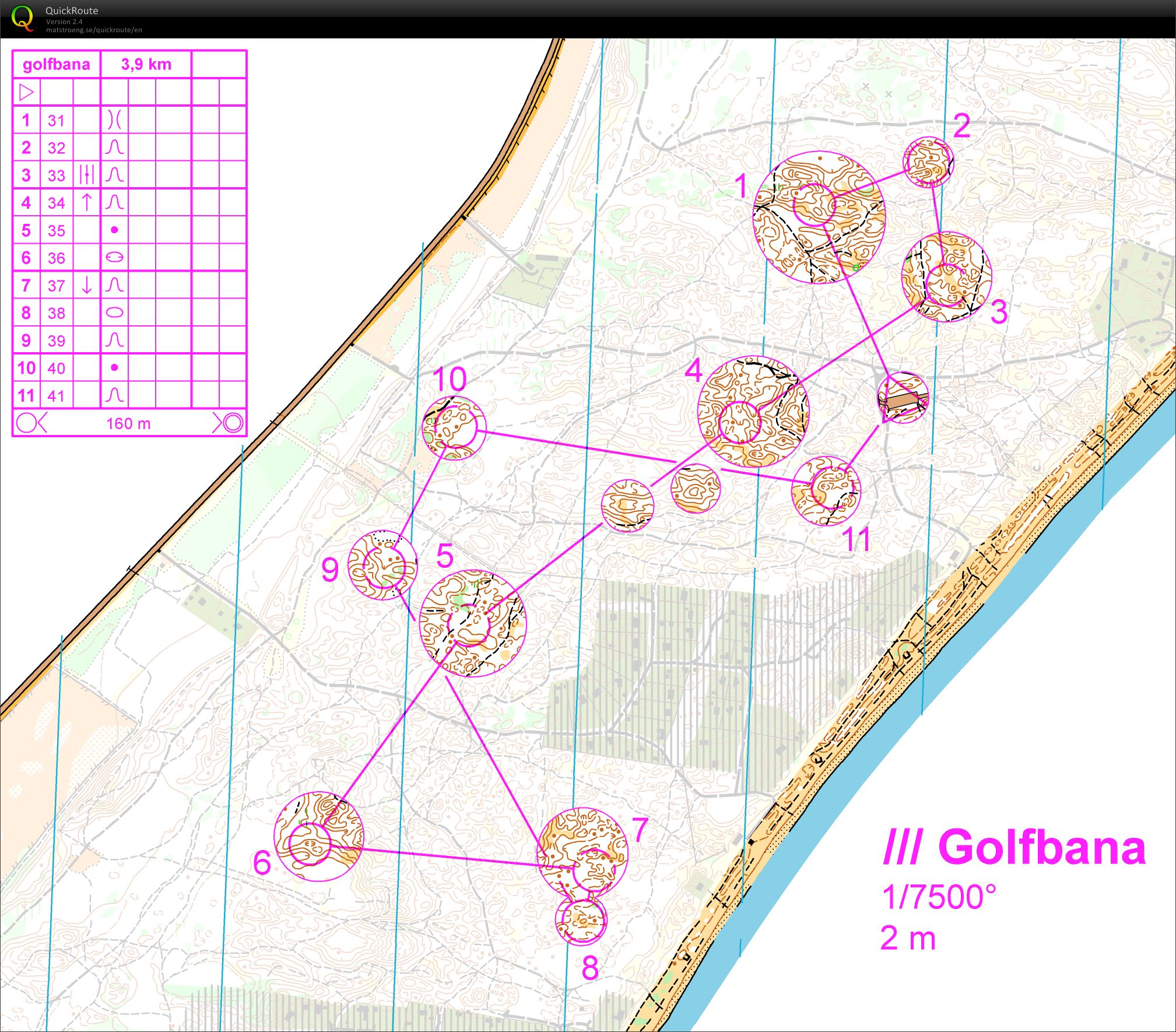Click the QuickRoute logo icon
The height and width of the screenshot is (1032, 1176).
tap(22, 17)
